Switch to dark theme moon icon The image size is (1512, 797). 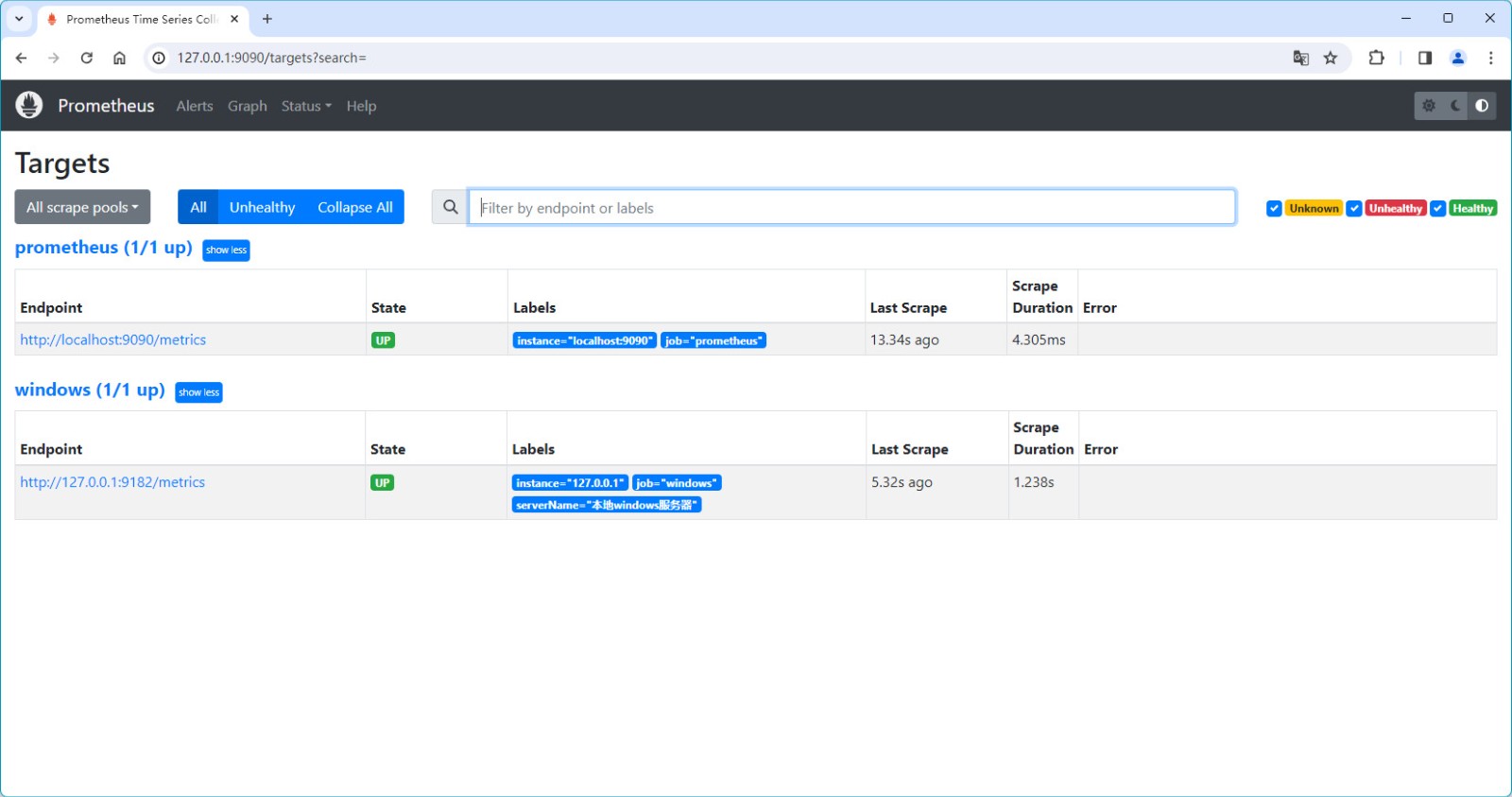(x=1456, y=106)
